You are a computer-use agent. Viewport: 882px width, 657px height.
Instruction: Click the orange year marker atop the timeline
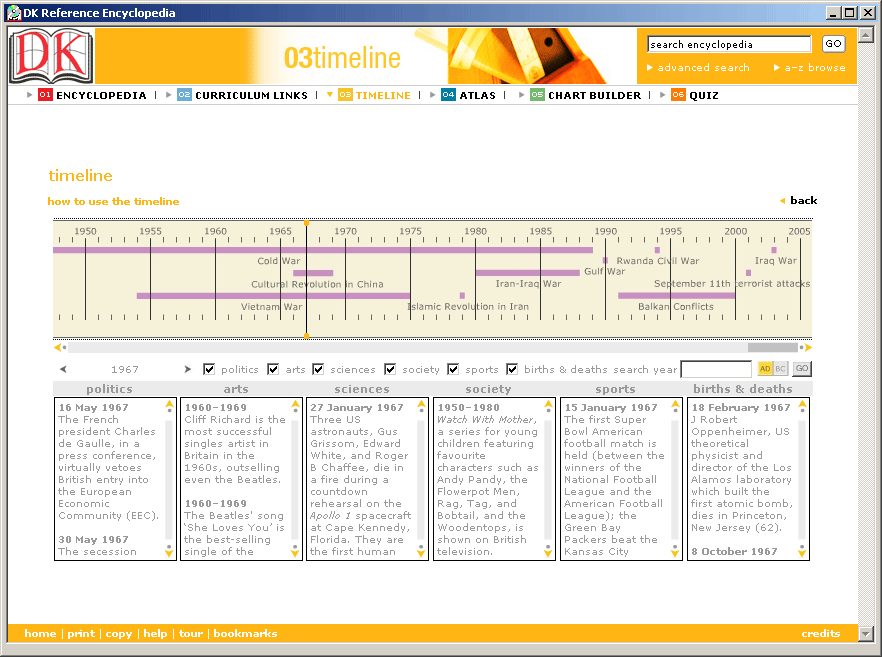[306, 223]
